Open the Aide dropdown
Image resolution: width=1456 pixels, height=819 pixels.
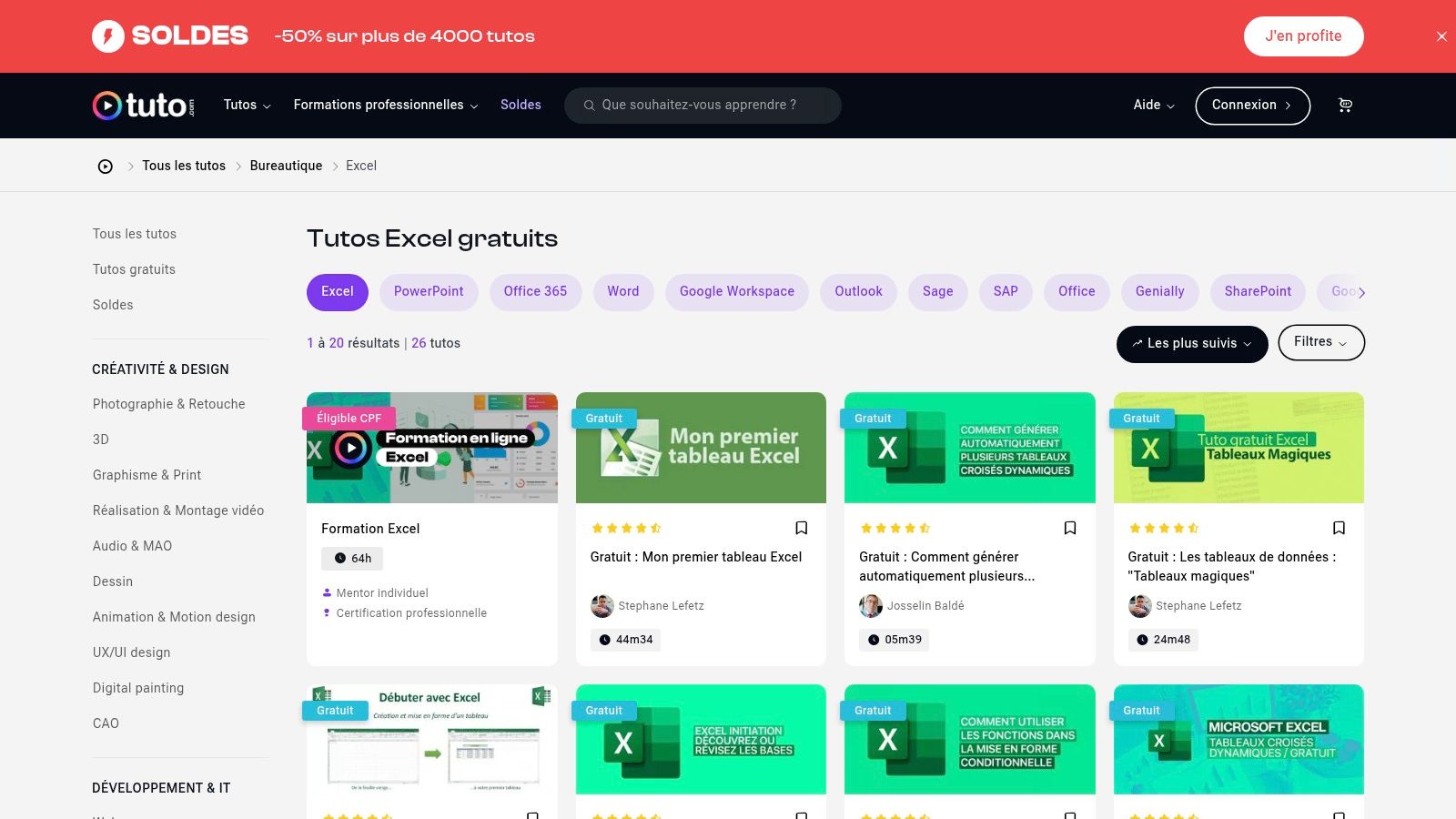1154,106
